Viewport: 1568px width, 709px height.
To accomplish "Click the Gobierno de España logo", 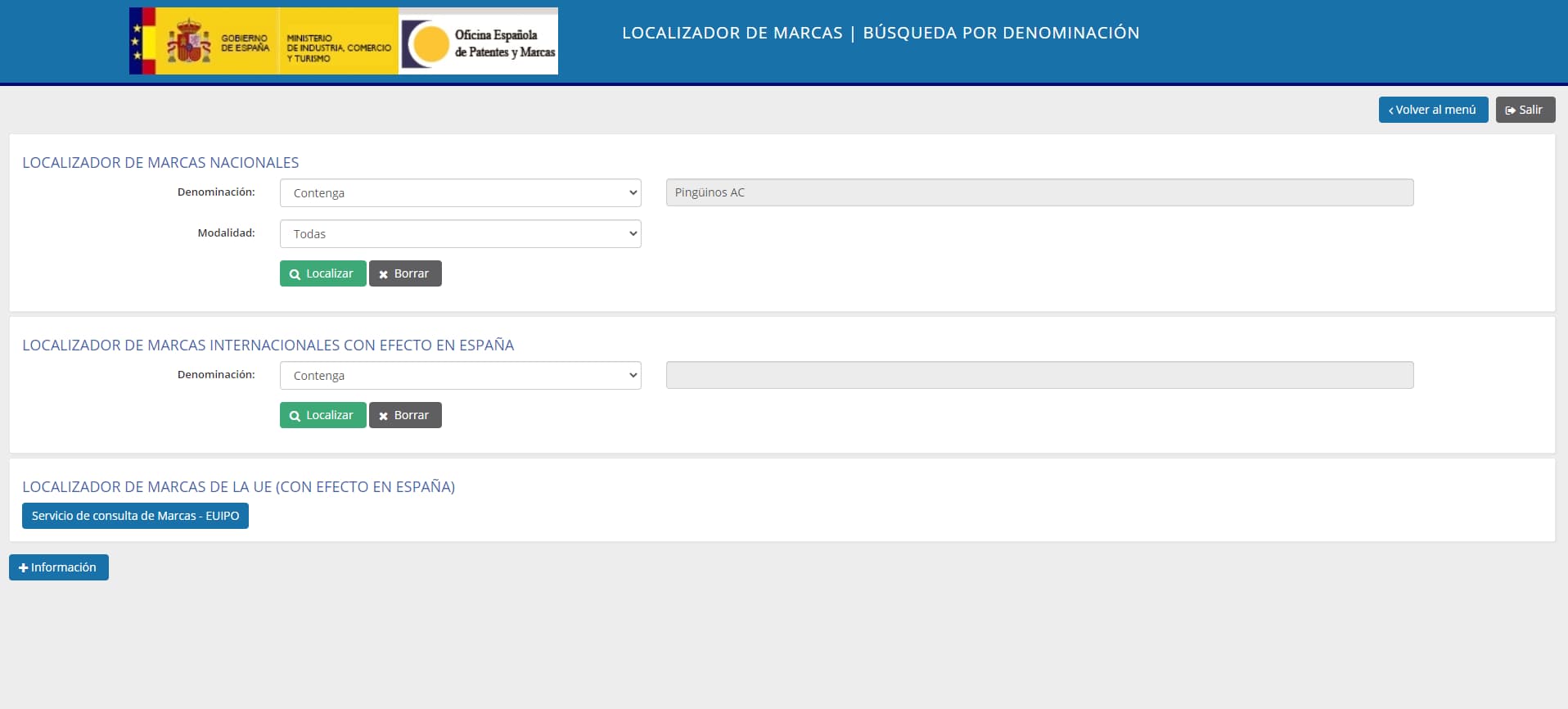I will pos(204,41).
